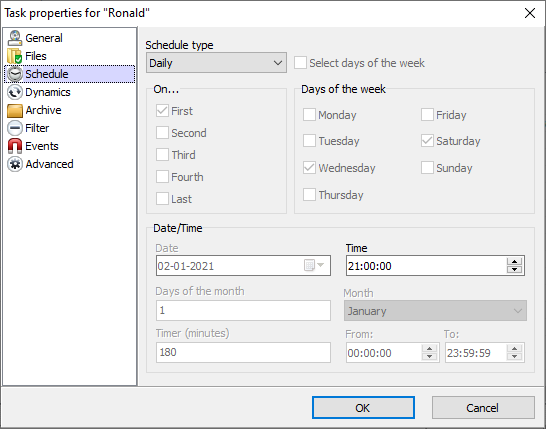Open the Month January dropdown
The width and height of the screenshot is (546, 429).
click(435, 311)
